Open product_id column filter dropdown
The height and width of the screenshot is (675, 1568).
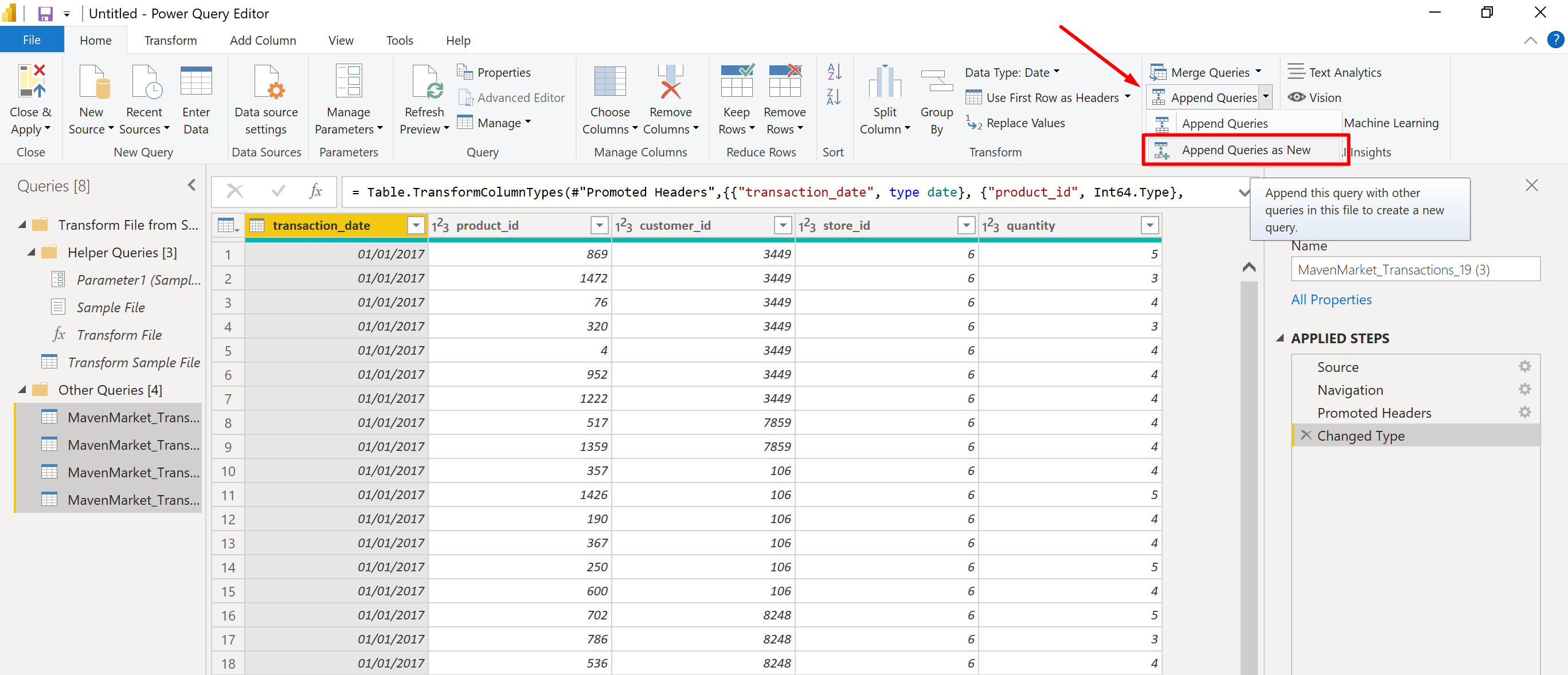600,226
